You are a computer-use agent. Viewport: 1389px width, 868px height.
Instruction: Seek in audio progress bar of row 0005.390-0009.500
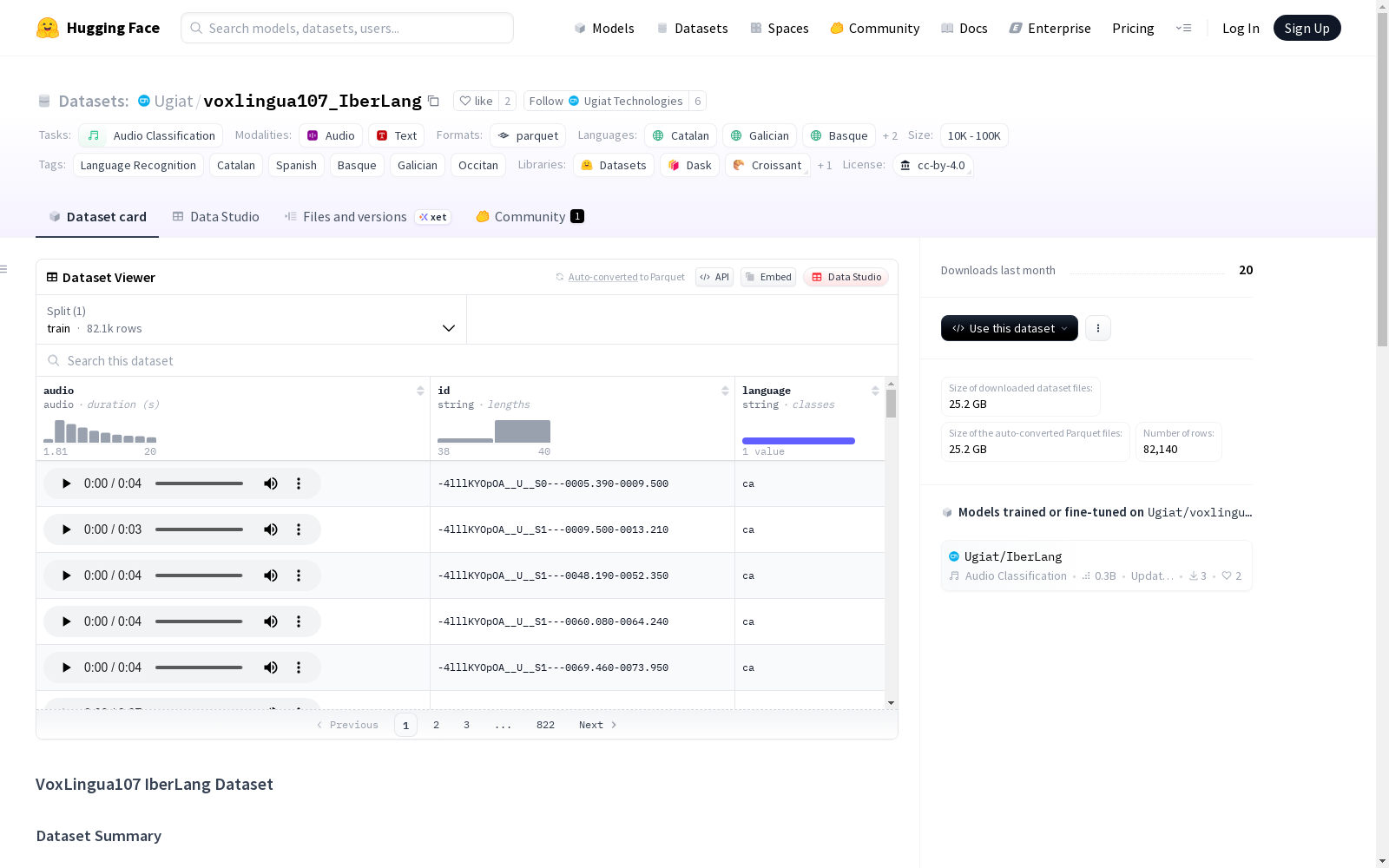point(199,483)
